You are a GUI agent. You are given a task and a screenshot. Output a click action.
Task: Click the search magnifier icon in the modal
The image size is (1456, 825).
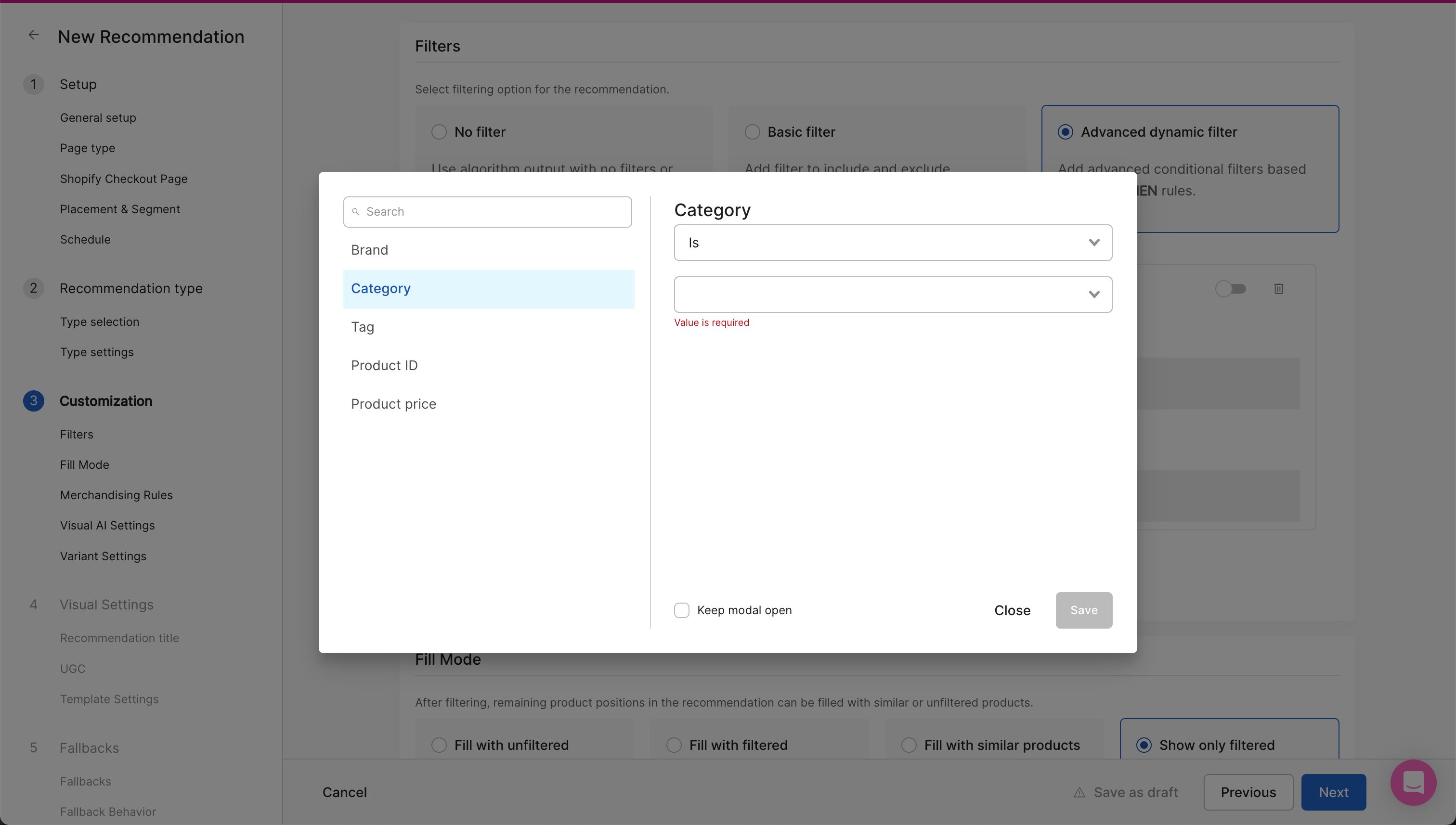click(x=356, y=212)
